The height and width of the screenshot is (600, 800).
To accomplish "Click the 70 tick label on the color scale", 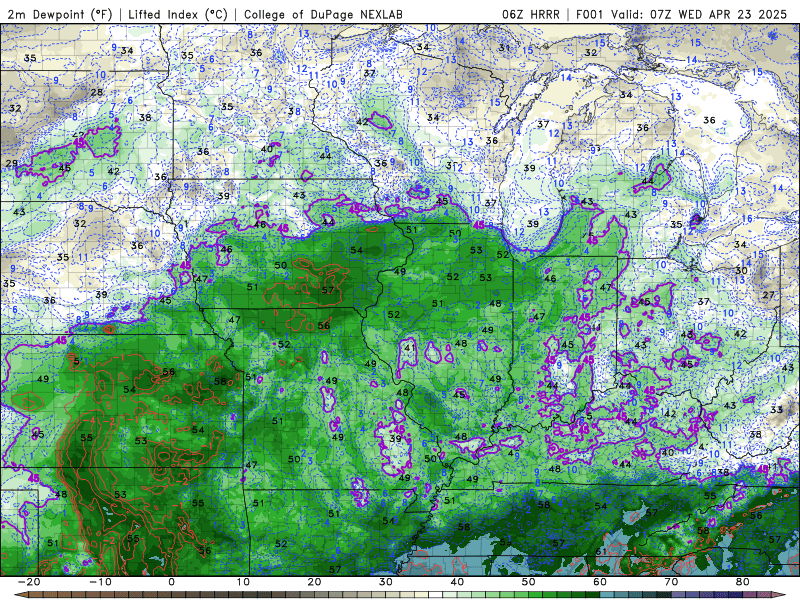I will [x=671, y=582].
